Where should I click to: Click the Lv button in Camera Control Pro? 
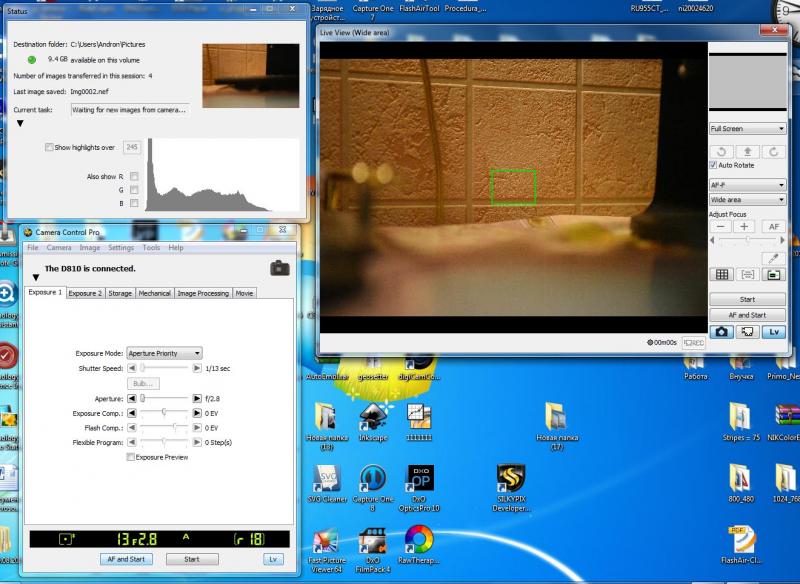point(273,559)
